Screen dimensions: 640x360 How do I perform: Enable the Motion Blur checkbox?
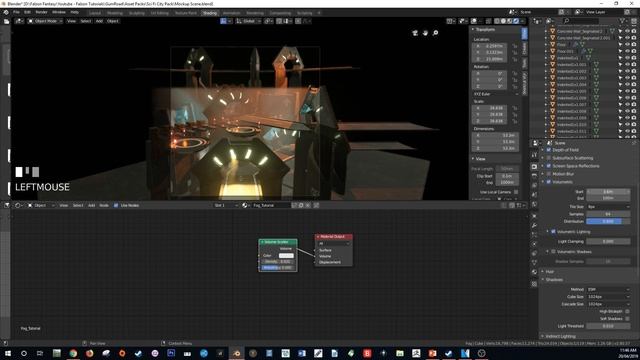(549, 174)
